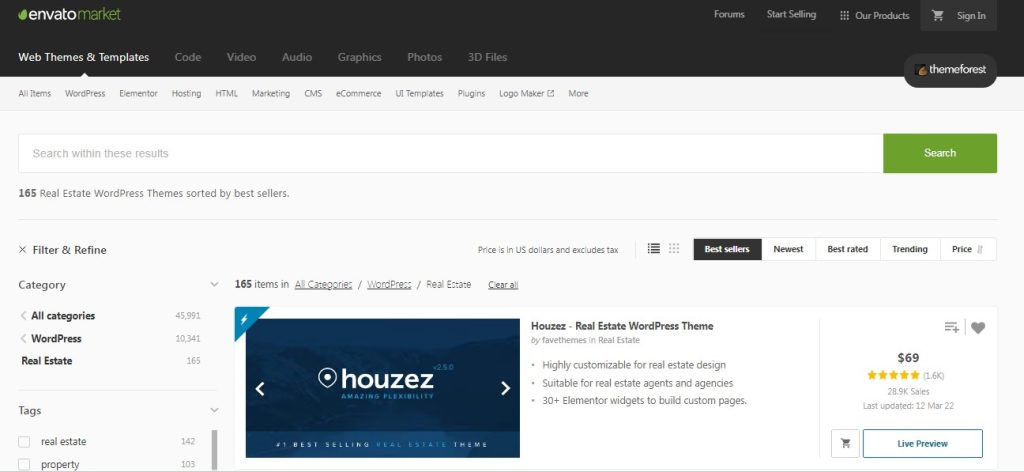This screenshot has width=1024, height=472.
Task: Click the lightning badge on Houzez thumbnail
Action: [x=245, y=319]
